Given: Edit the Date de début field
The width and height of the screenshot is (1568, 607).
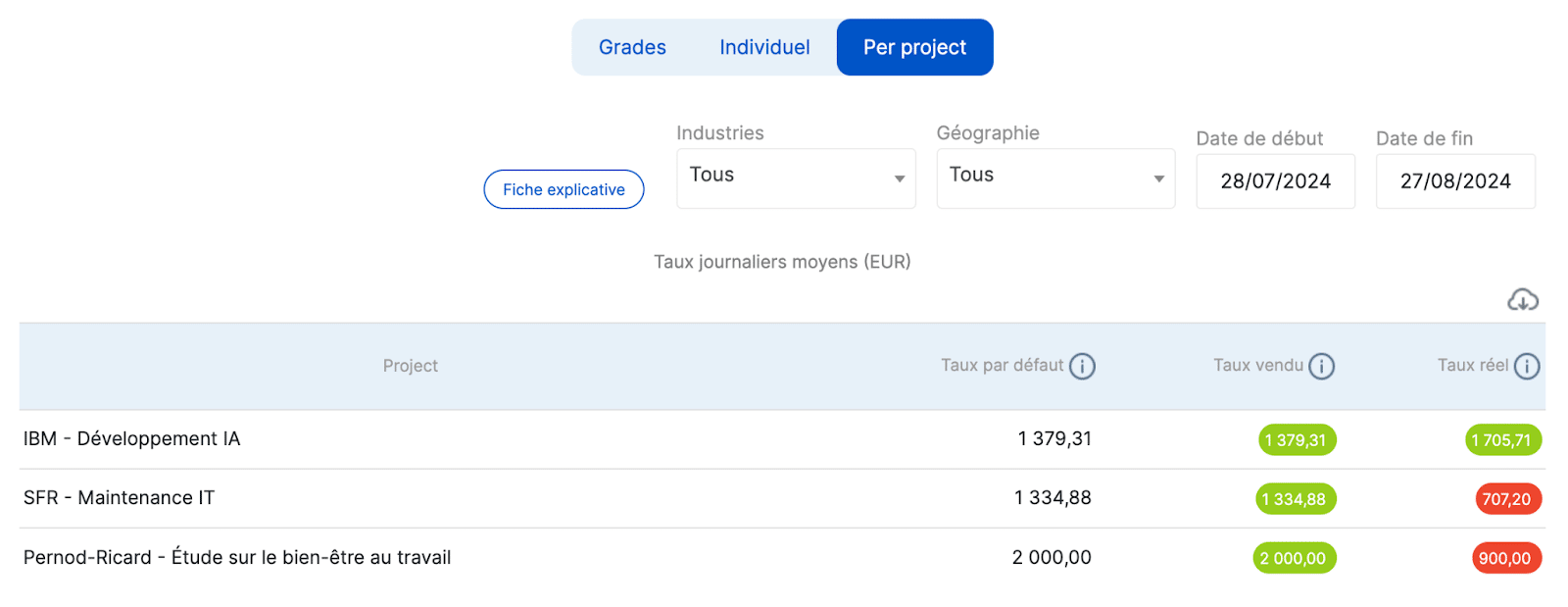Looking at the screenshot, I should 1275,181.
